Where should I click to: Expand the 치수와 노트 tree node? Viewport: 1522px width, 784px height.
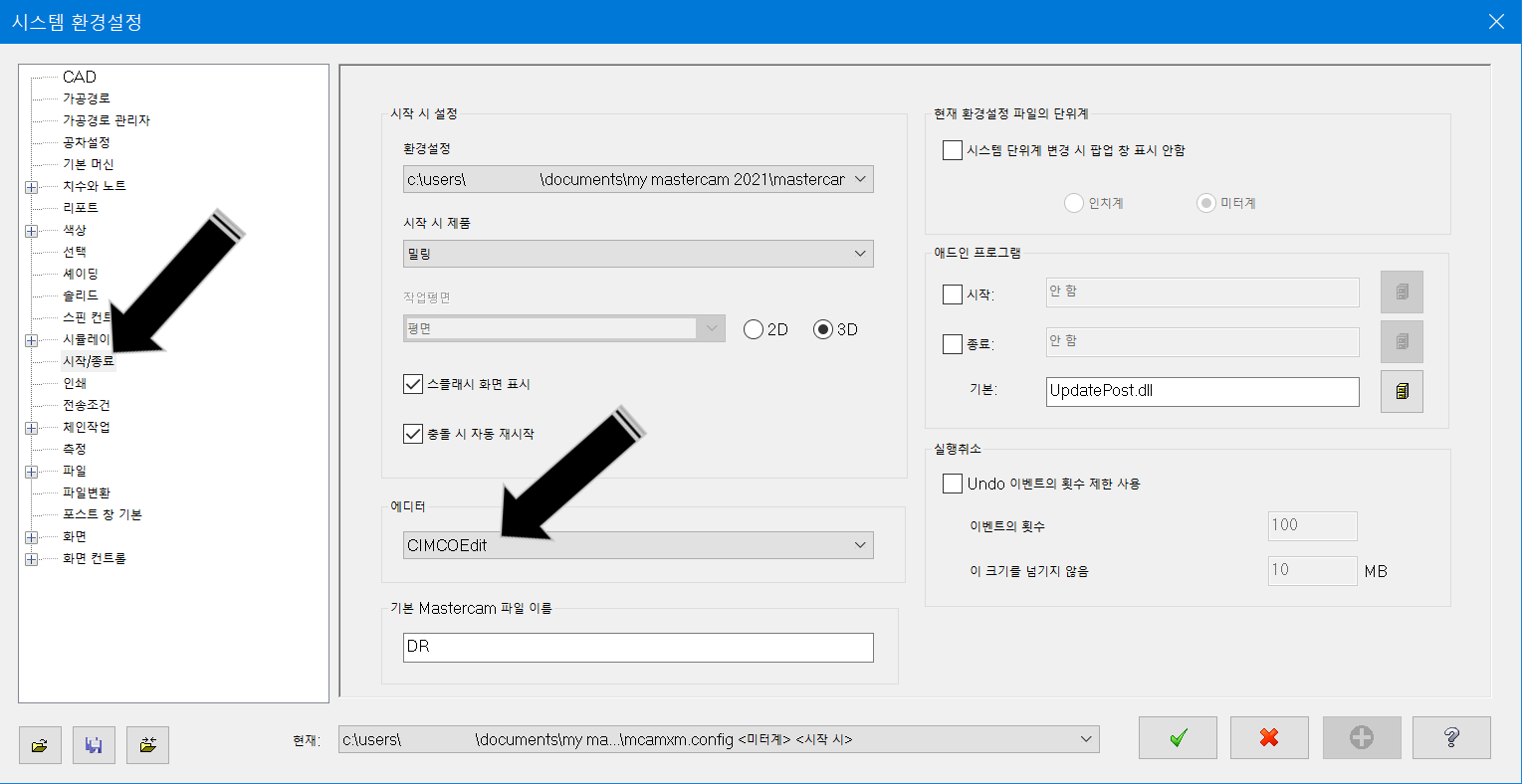point(32,186)
